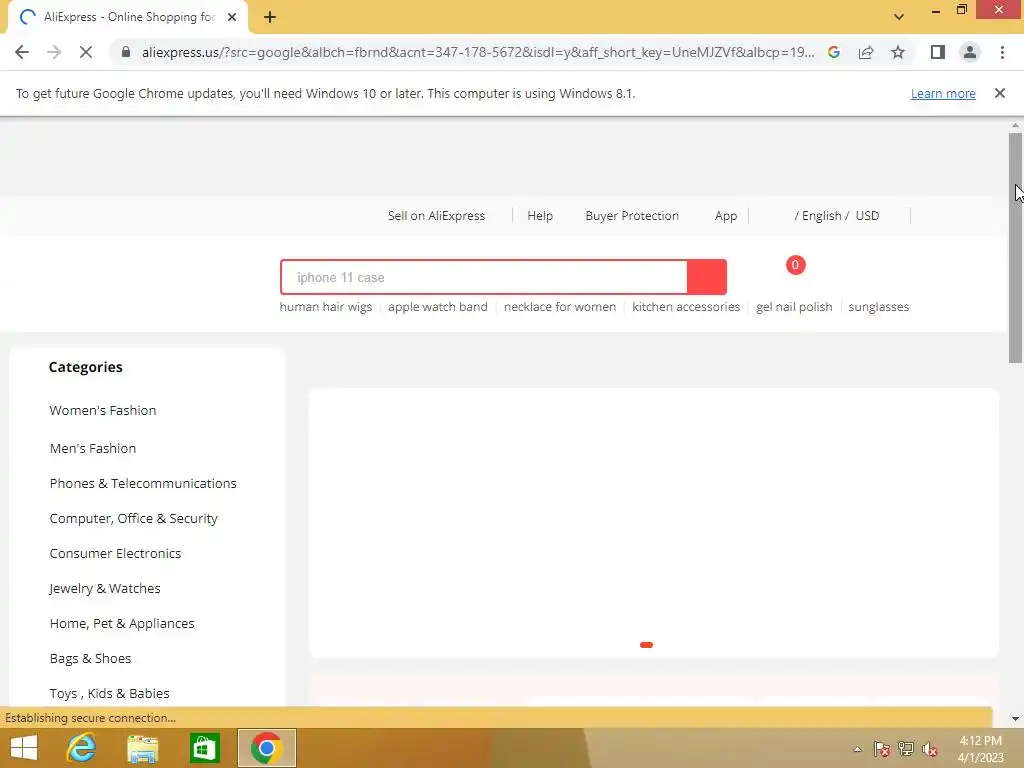Click the Categories heading
The image size is (1024, 768).
[x=86, y=367]
